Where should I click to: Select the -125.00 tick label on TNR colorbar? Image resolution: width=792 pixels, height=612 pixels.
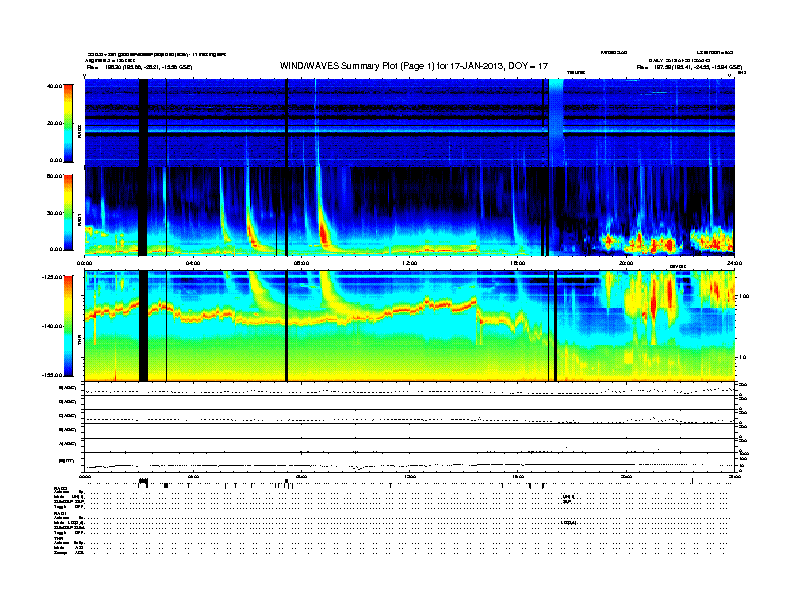click(53, 277)
